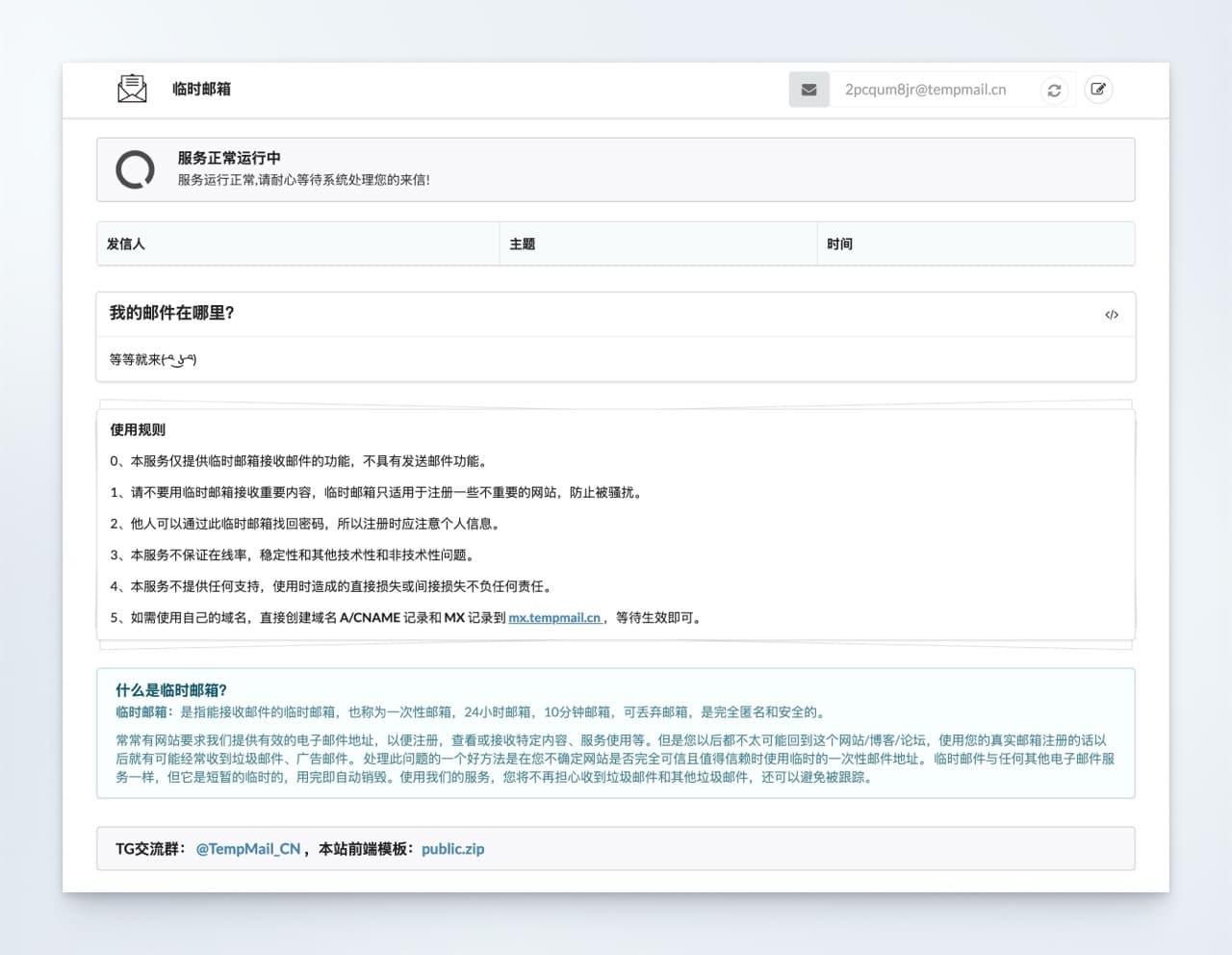
Task: Click rule 3 about no uptime guarantee
Action: point(294,555)
